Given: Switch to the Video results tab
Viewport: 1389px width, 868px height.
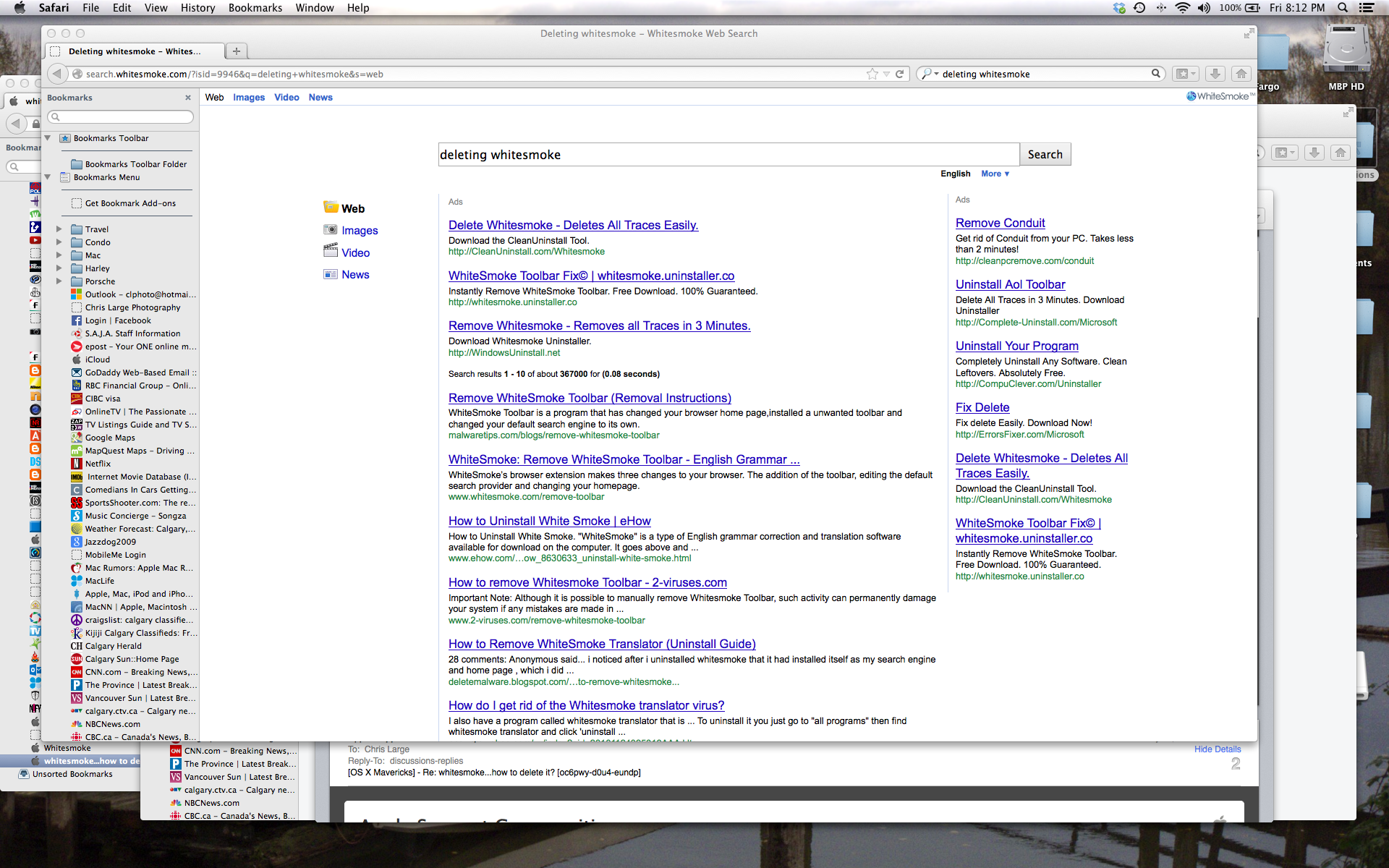Looking at the screenshot, I should tap(286, 98).
